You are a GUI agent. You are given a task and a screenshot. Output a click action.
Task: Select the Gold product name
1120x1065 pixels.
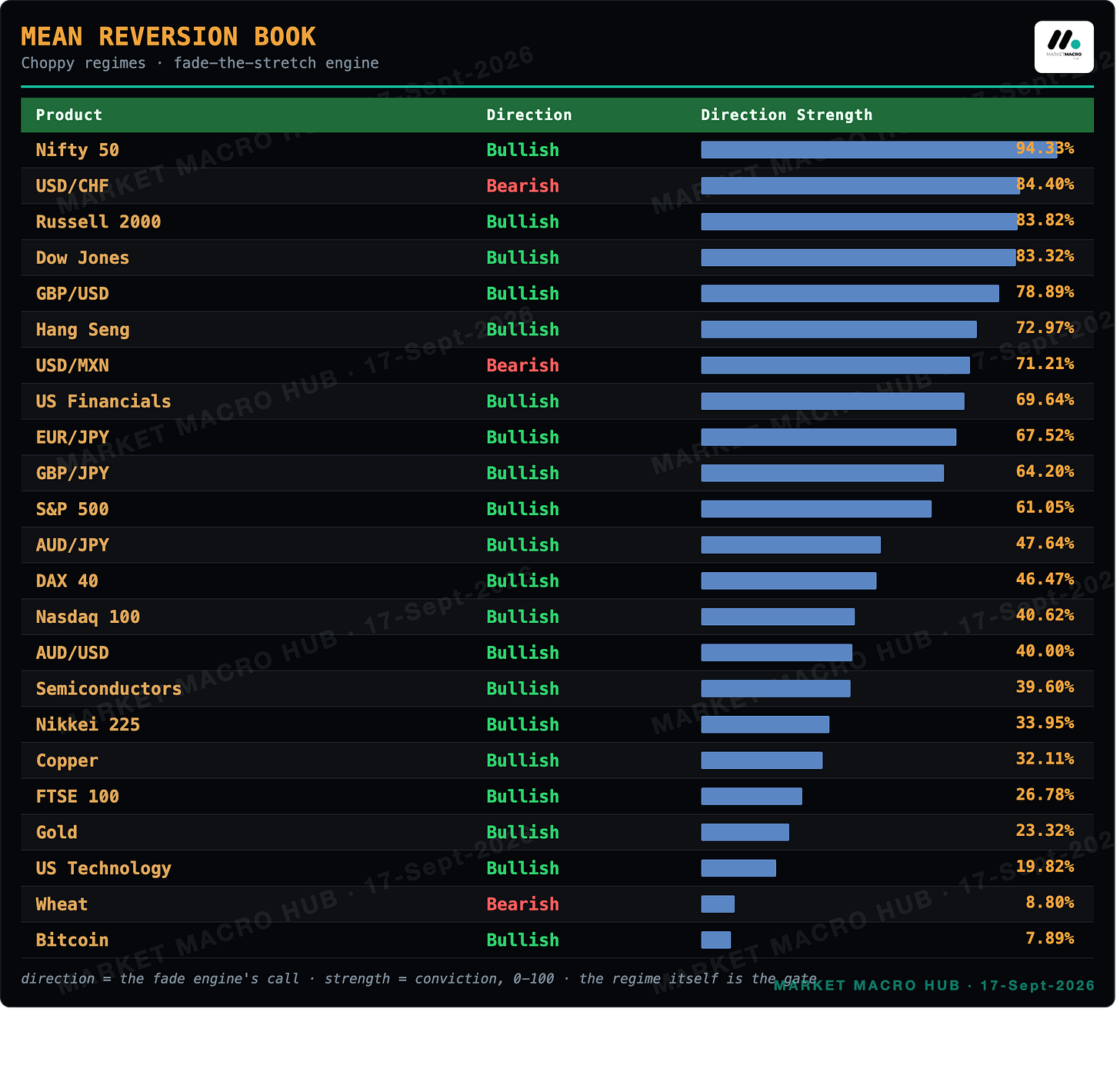click(57, 832)
